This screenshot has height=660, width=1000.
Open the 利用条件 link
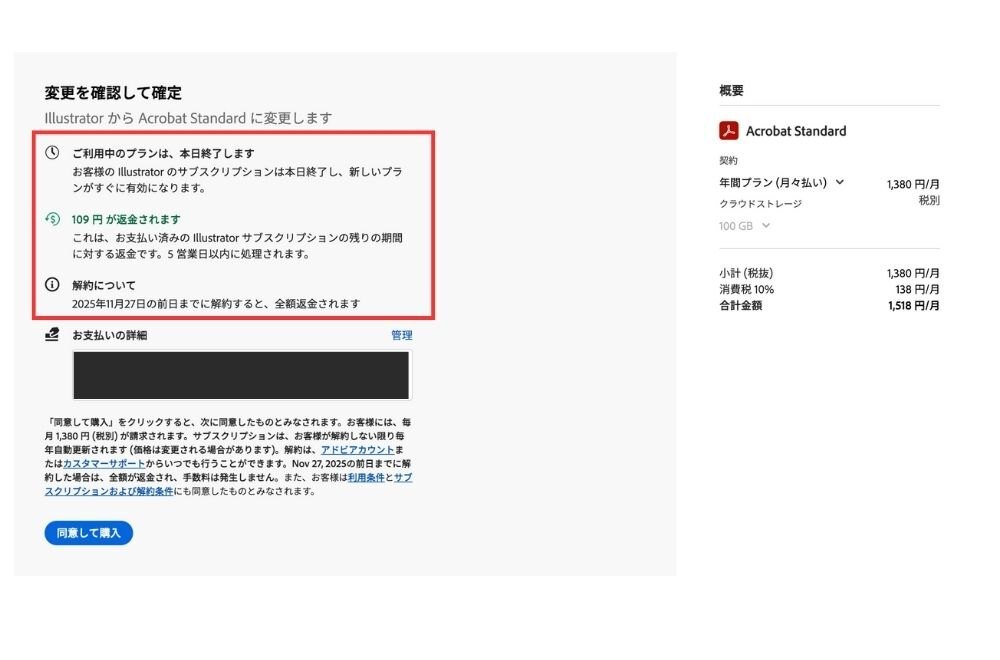click(366, 477)
